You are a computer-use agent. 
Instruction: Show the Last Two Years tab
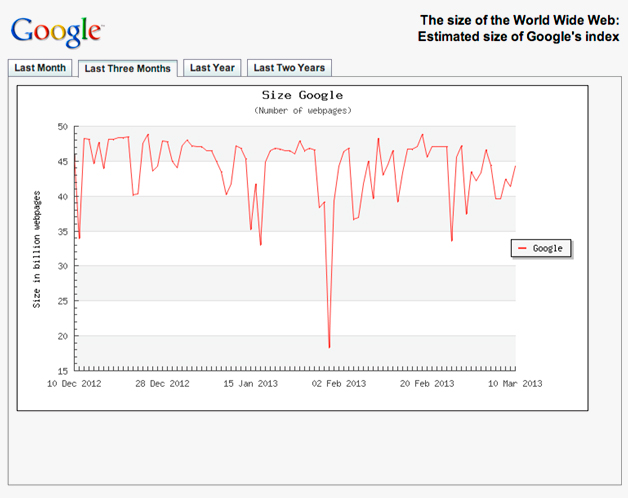[289, 68]
